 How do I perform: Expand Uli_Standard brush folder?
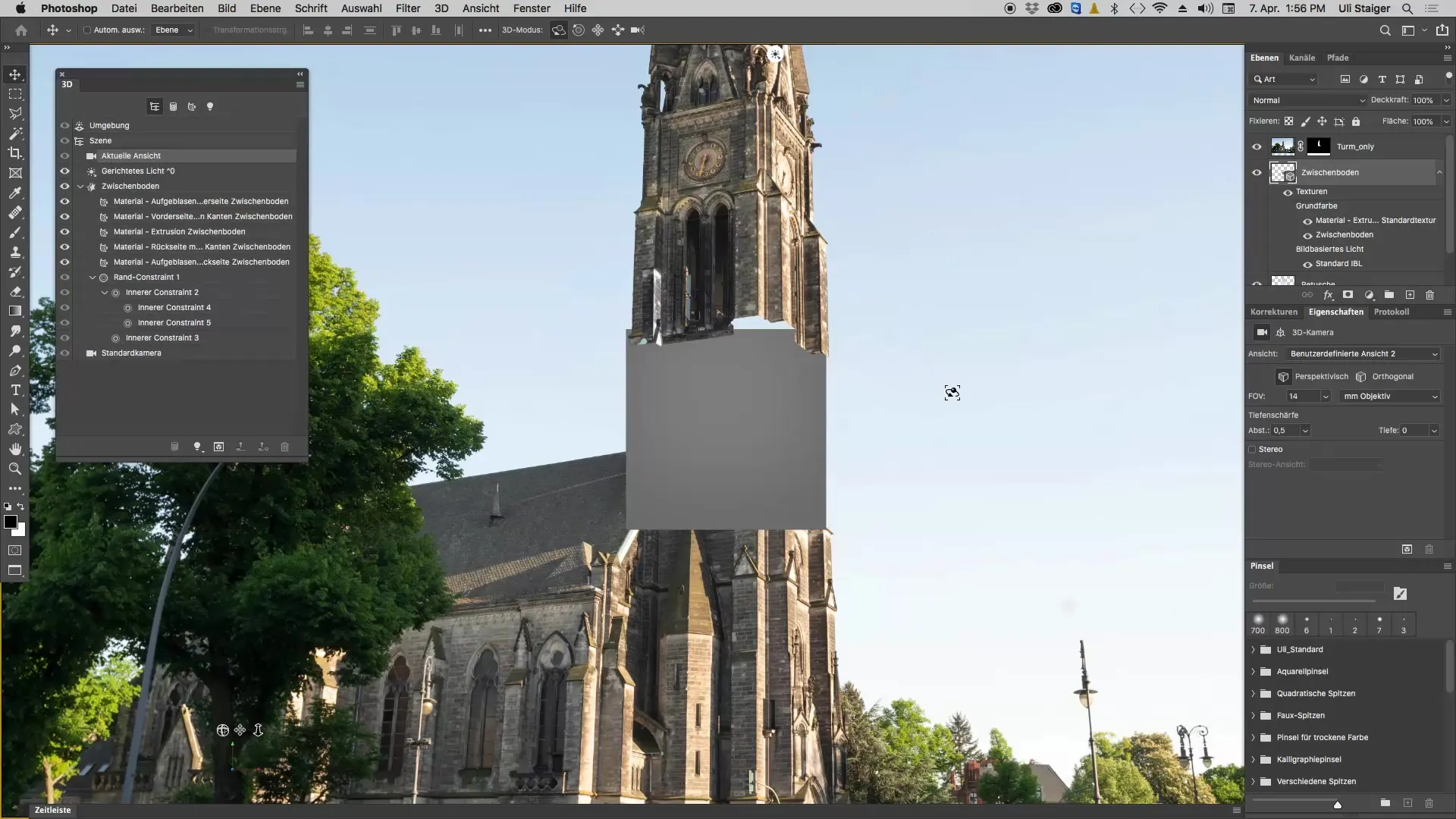point(1254,650)
